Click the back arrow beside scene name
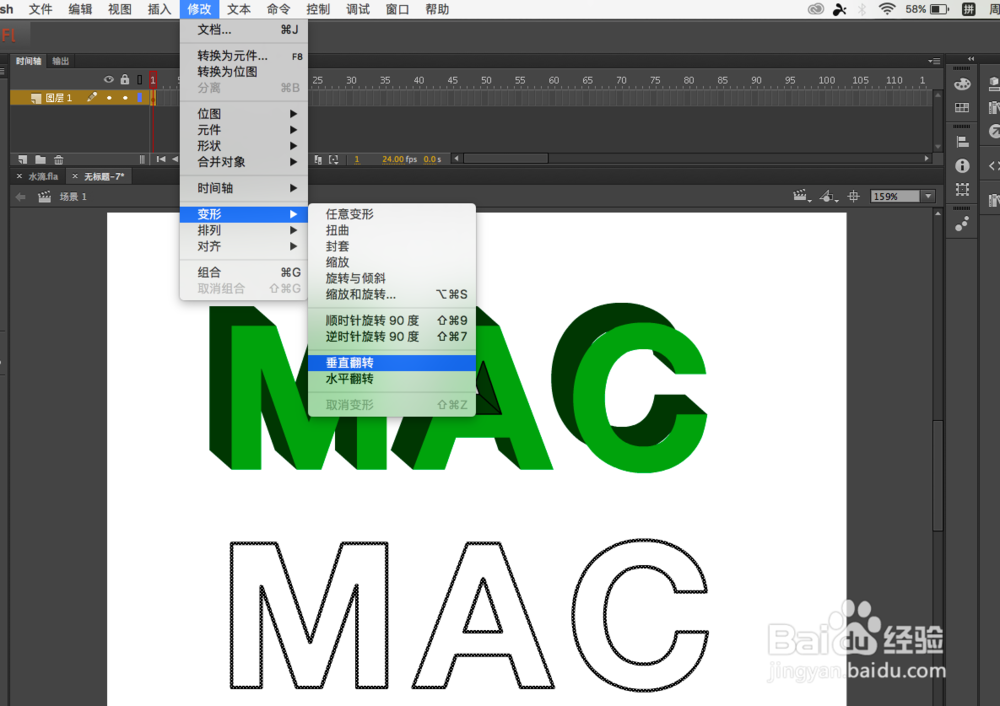The image size is (1000, 706). 20,197
